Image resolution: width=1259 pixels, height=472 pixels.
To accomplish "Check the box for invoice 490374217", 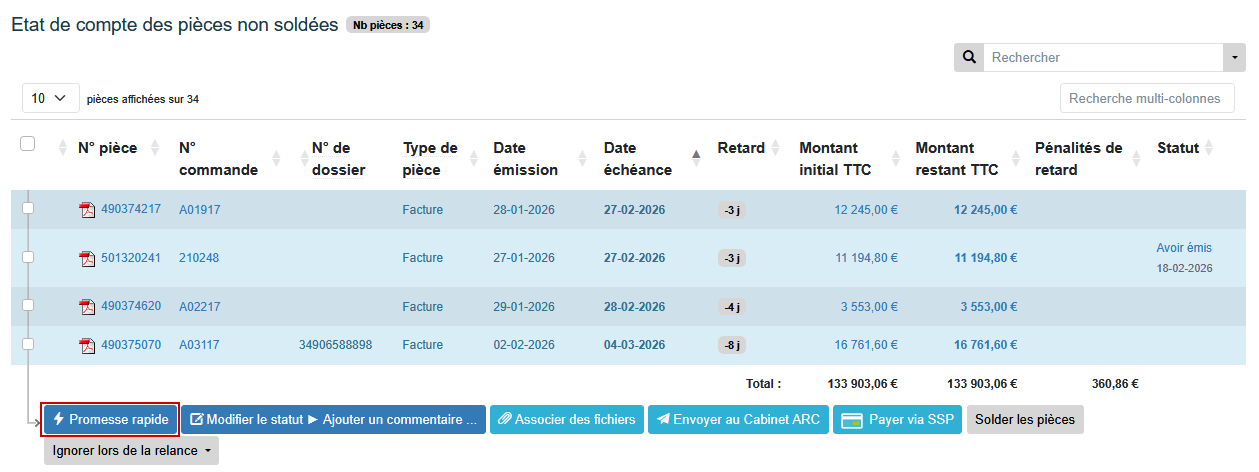I will pos(28,208).
